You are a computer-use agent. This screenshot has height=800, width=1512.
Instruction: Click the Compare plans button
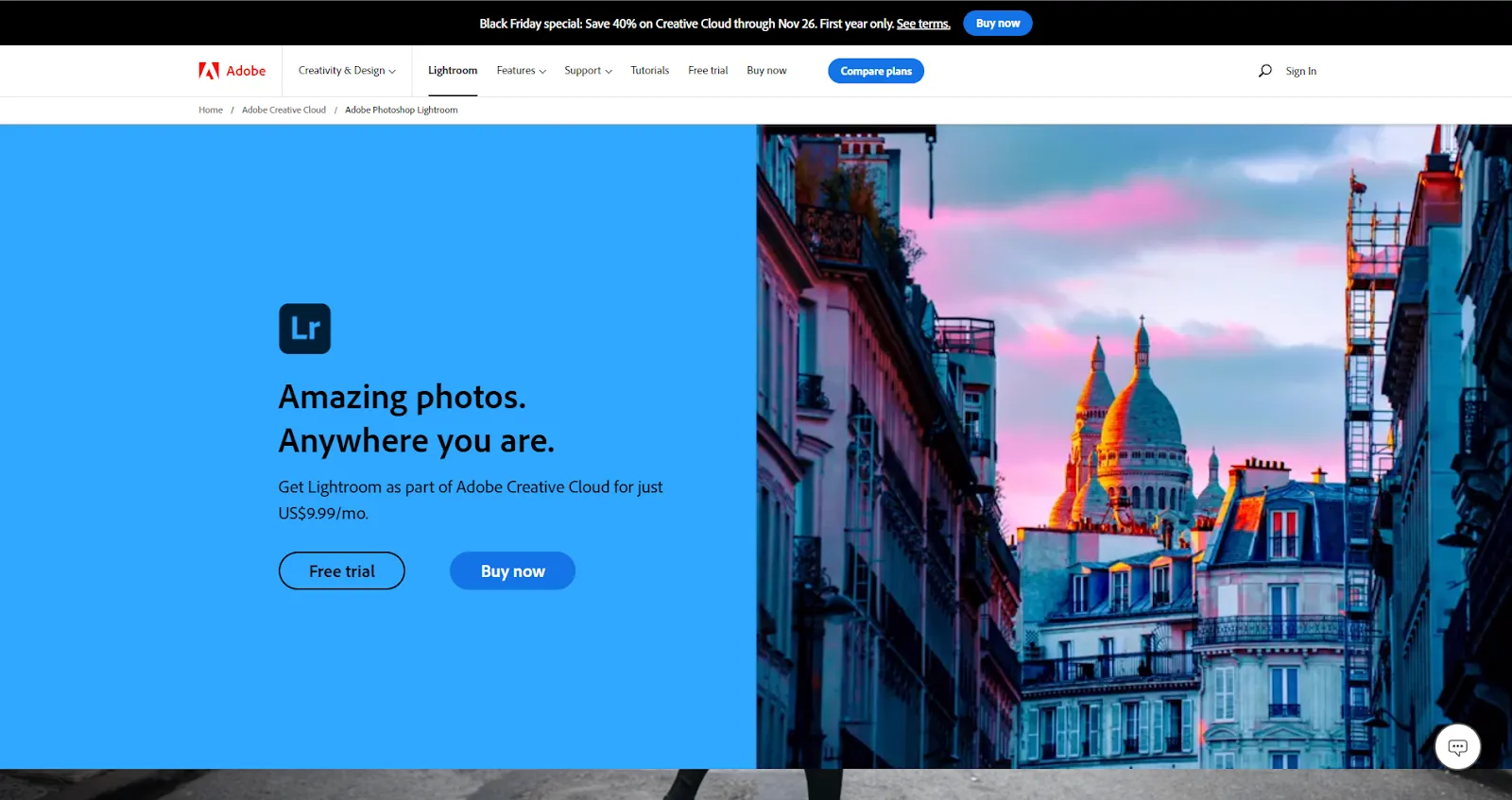[x=876, y=71]
